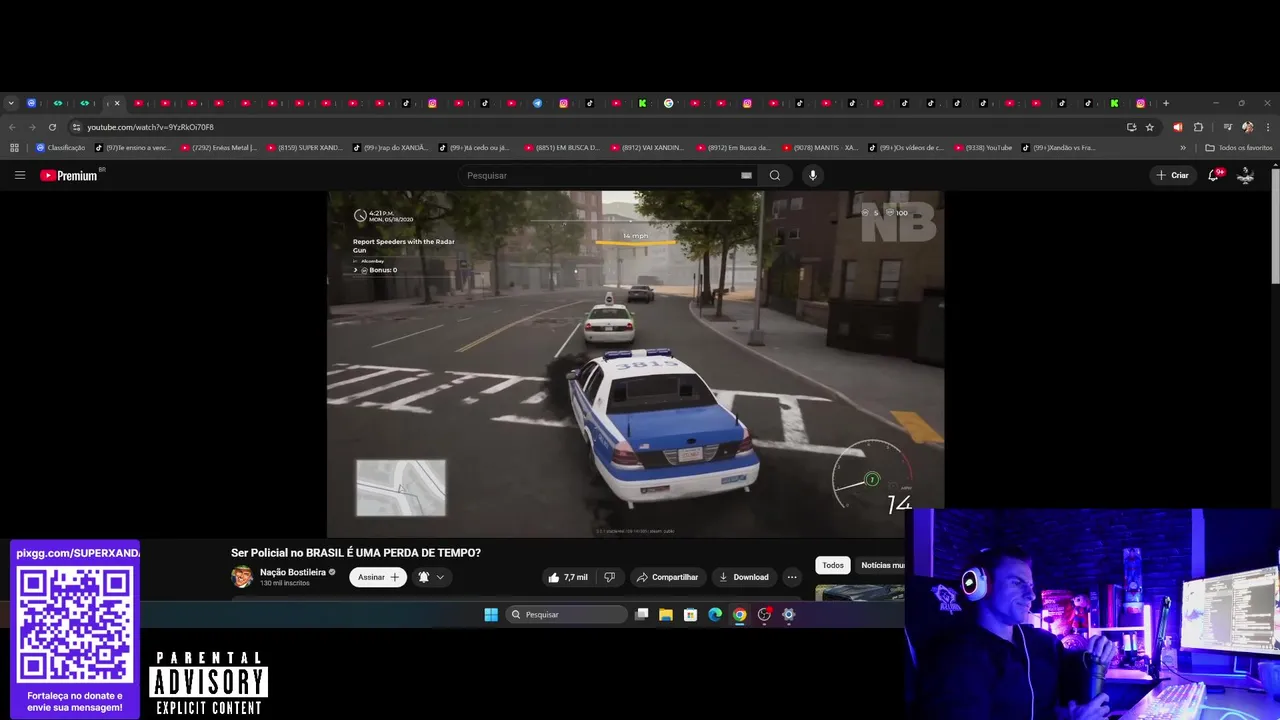Open the Nação Bostileira channel name link
The image size is (1280, 720).
pyautogui.click(x=293, y=572)
